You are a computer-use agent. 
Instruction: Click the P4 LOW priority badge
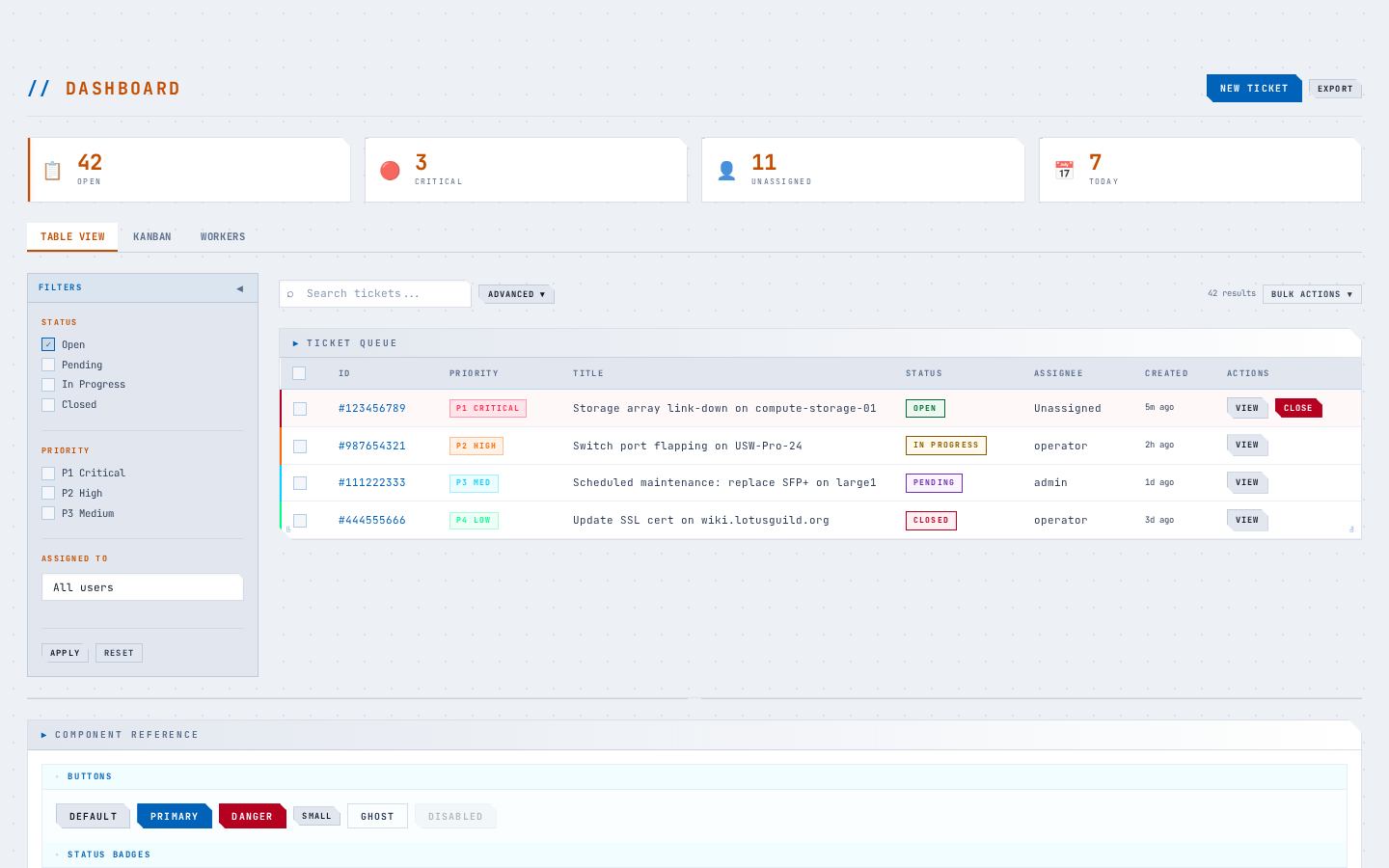coord(474,521)
